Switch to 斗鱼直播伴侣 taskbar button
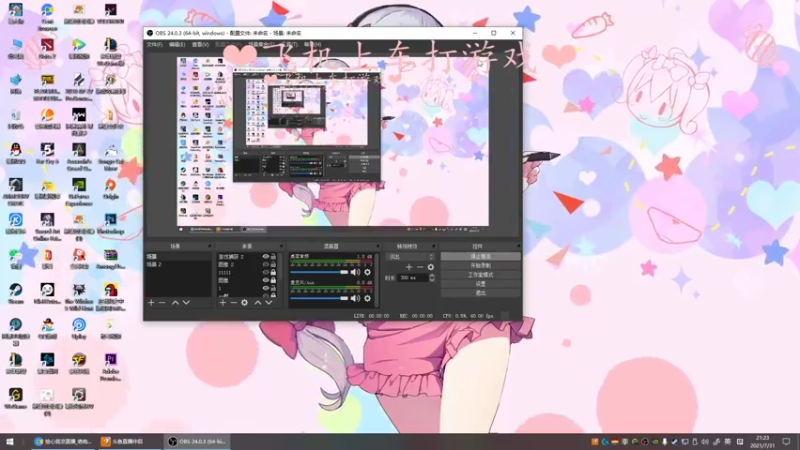 pyautogui.click(x=128, y=441)
